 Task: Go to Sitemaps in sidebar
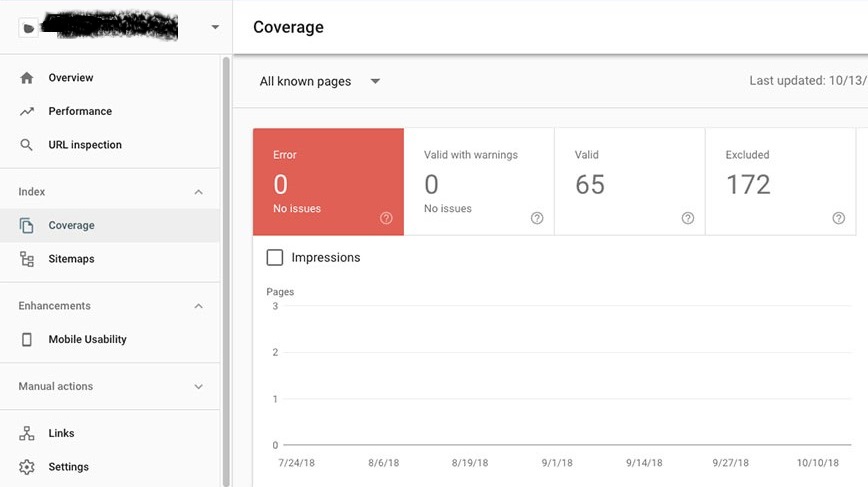coord(72,259)
